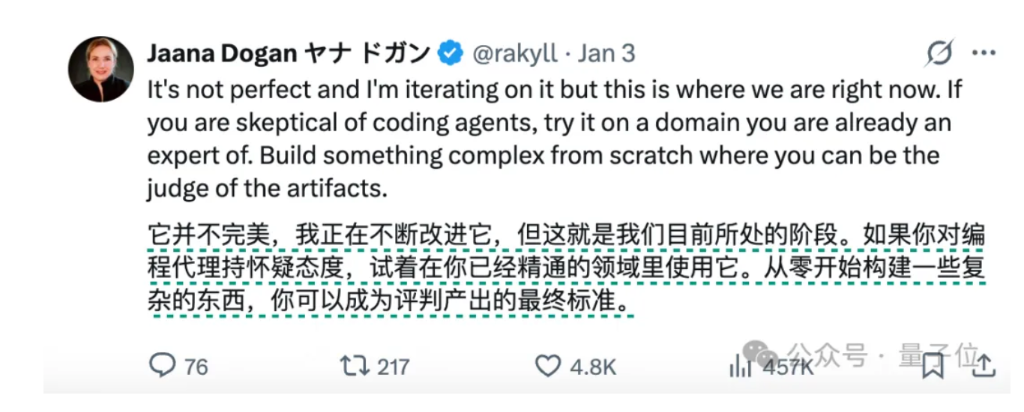Screen dimensions: 1024x412
Task: Click the 217 reposts count
Action: (x=393, y=367)
